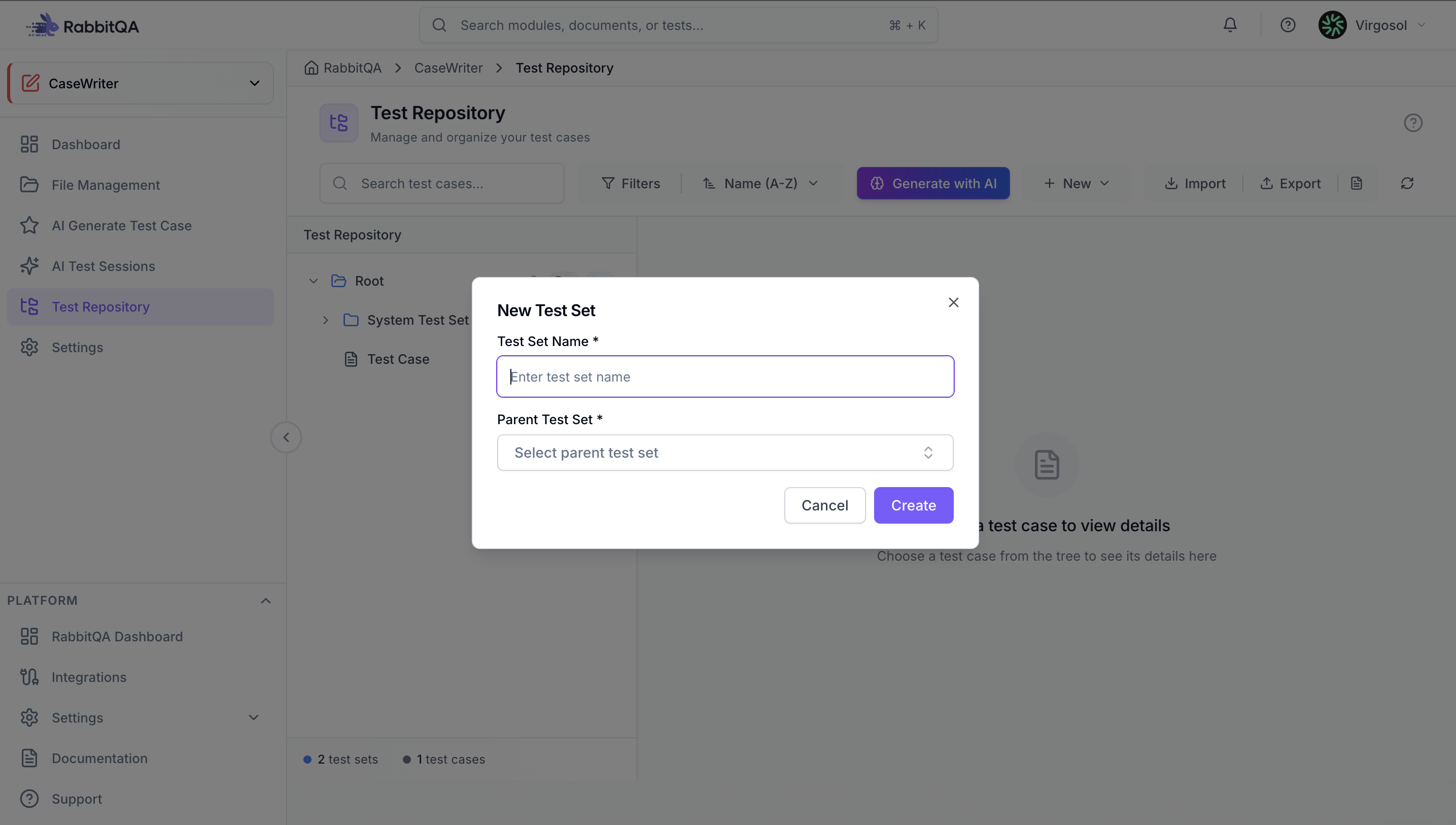Collapse the sidebar with arrow button
Screen dimensions: 1456x825
[x=286, y=437]
